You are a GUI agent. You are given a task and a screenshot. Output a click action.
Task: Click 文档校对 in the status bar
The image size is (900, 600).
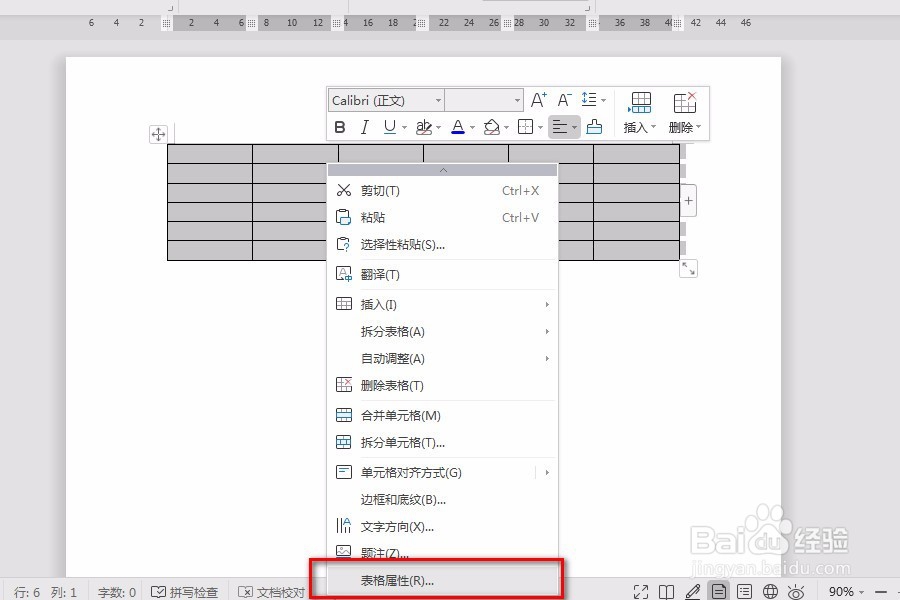pyautogui.click(x=271, y=592)
